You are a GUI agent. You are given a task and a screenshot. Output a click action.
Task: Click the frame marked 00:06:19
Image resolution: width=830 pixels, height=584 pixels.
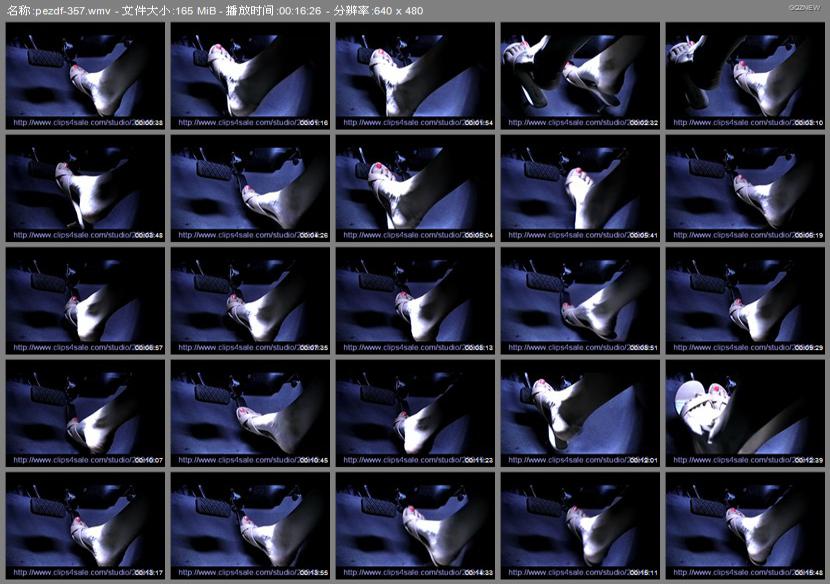click(x=745, y=189)
